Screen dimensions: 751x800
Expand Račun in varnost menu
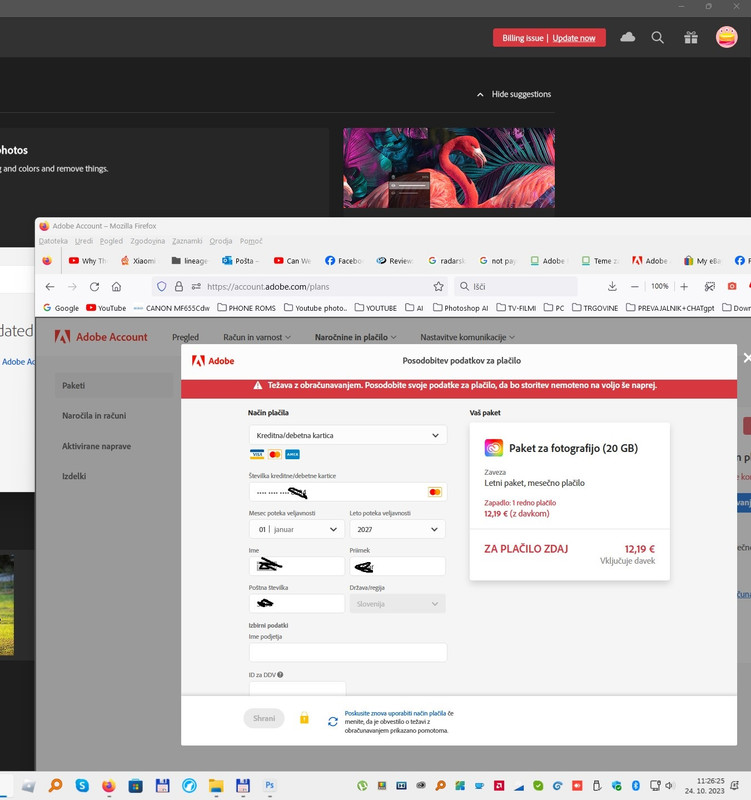(257, 337)
